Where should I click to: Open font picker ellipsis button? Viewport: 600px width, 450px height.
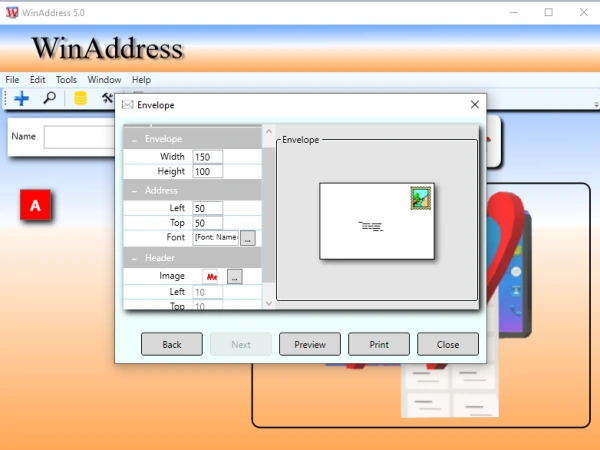(248, 238)
